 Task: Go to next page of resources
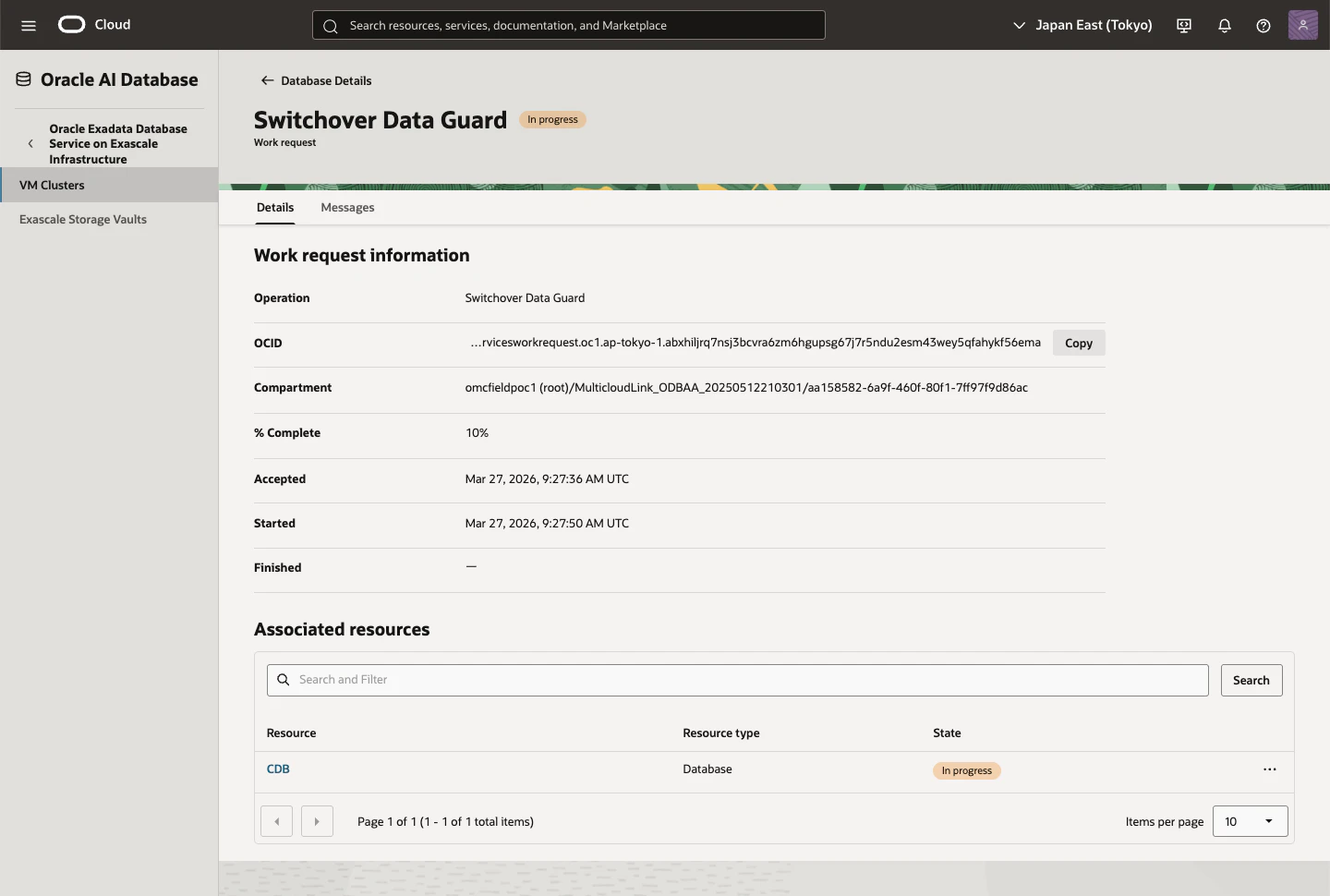coord(317,821)
